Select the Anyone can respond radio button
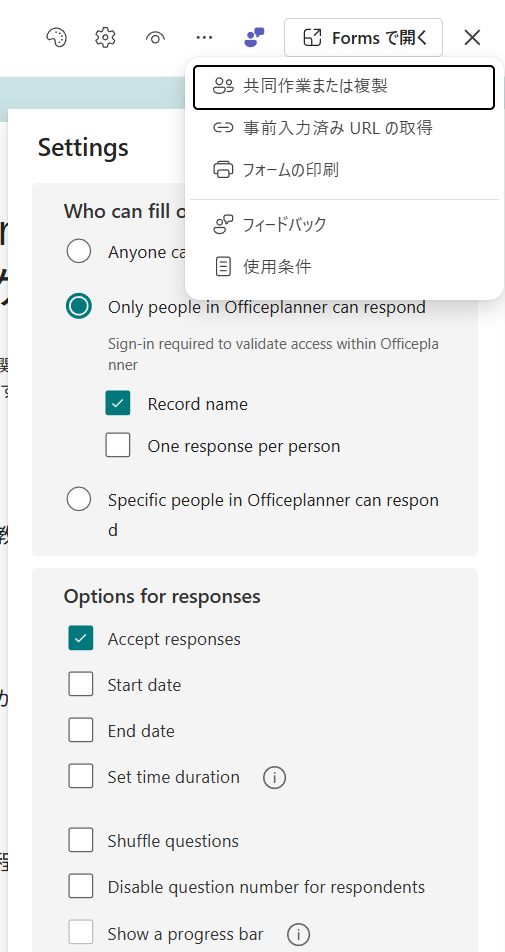 pos(79,251)
